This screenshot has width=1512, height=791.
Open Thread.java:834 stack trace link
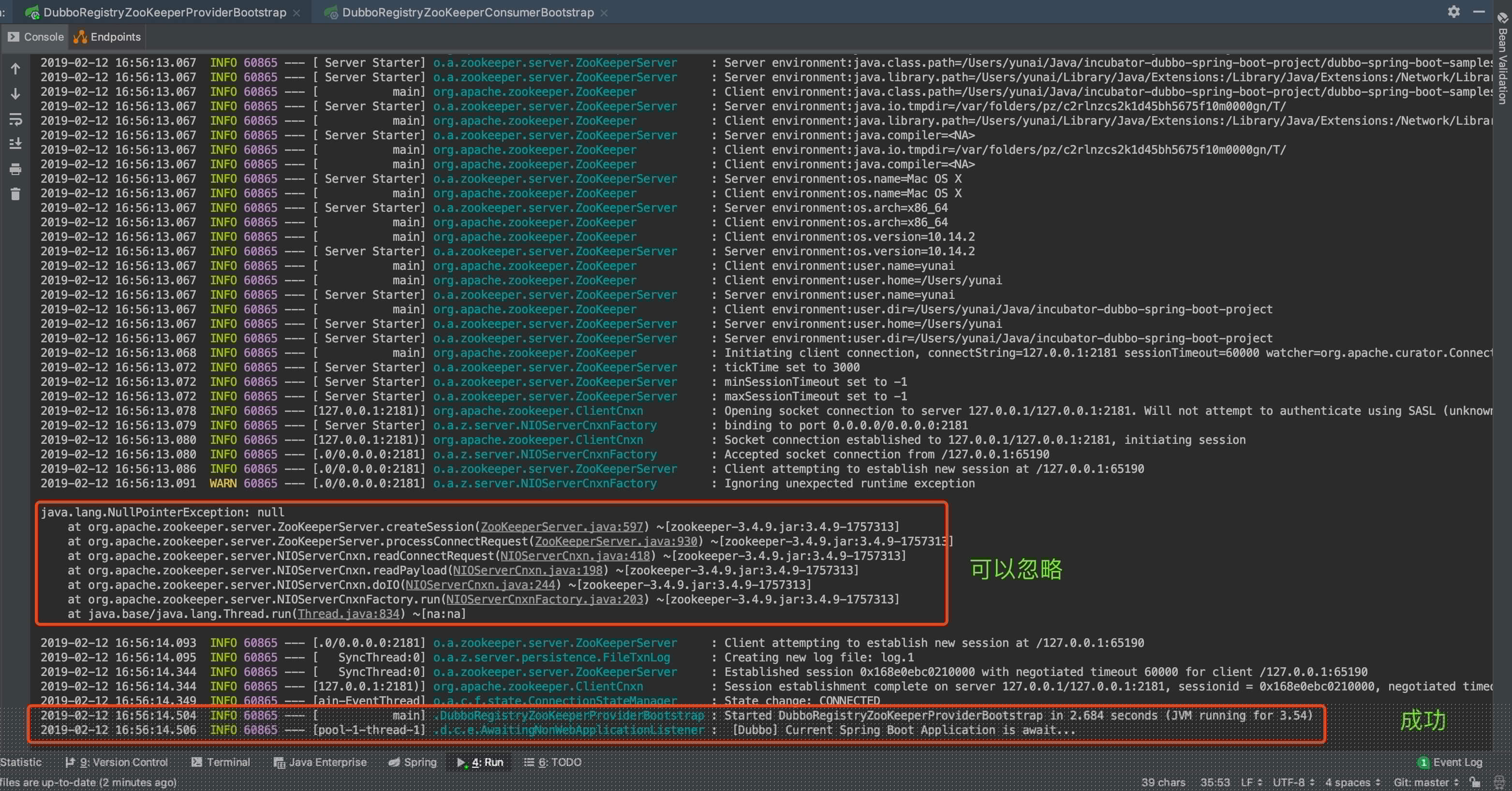(x=348, y=614)
